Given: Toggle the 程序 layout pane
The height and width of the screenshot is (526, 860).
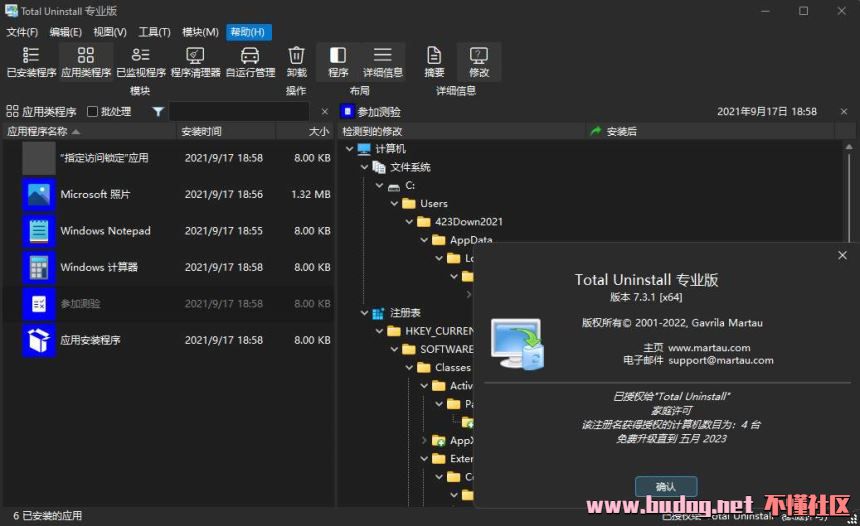Looking at the screenshot, I should [338, 62].
